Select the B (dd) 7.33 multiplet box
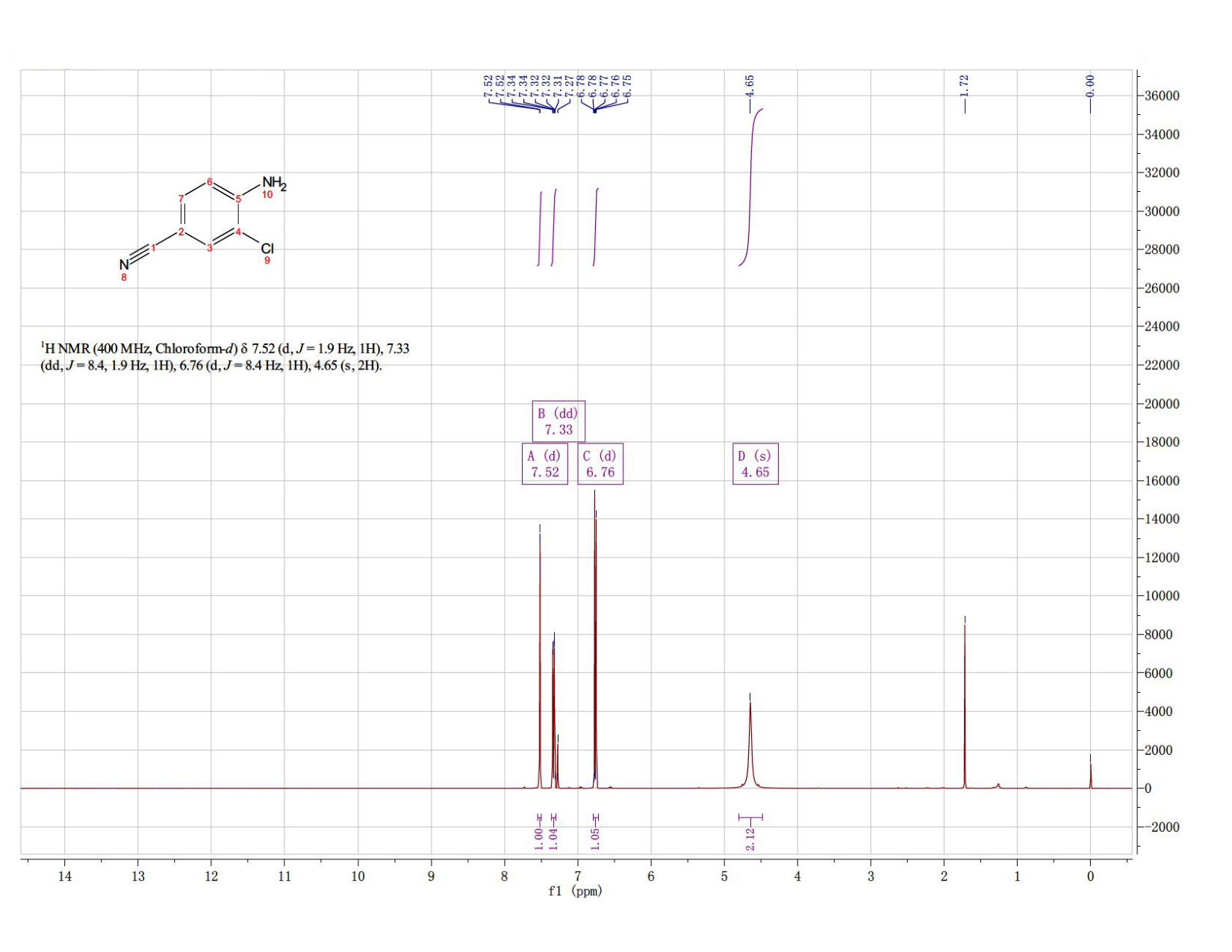This screenshot has width=1232, height=952. coord(559,421)
